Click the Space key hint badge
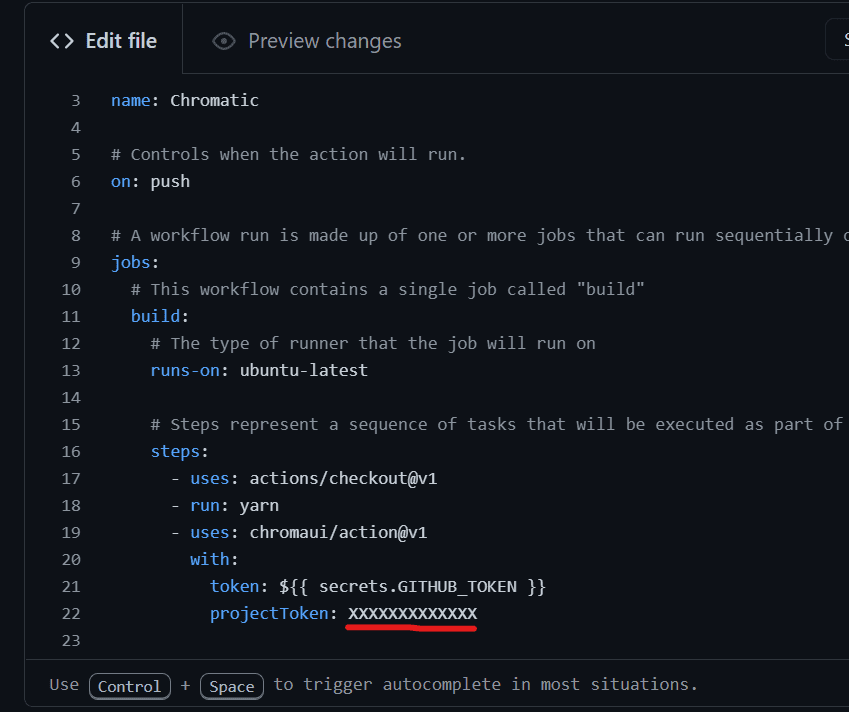Viewport: 849px width, 712px height. coord(232,686)
